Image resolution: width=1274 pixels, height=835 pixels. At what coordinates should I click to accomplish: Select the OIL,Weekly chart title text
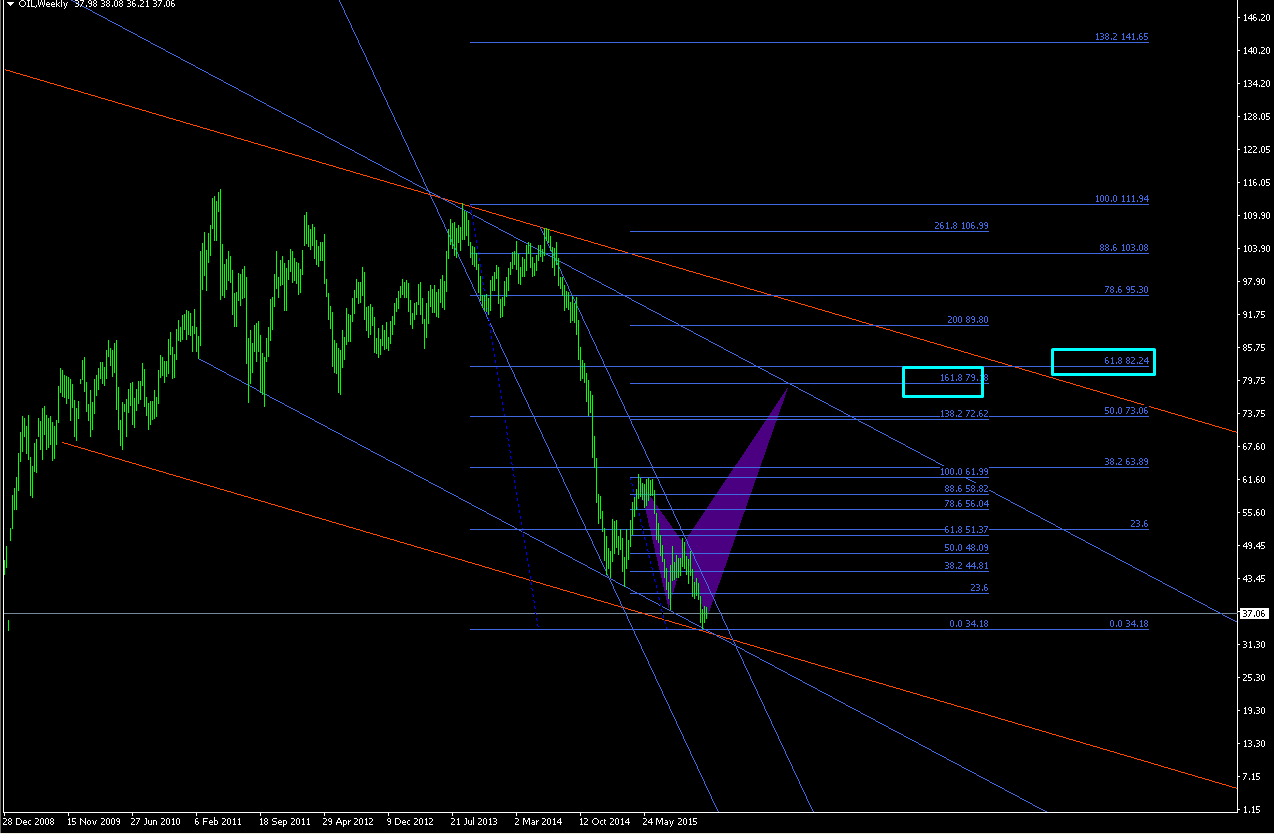point(42,5)
